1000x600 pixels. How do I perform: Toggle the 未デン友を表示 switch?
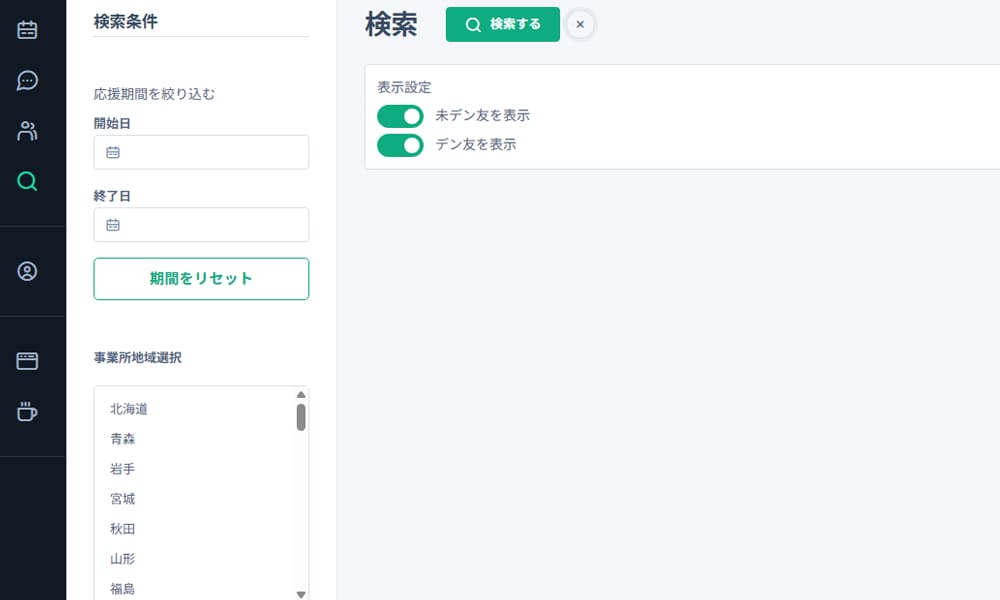pos(400,116)
